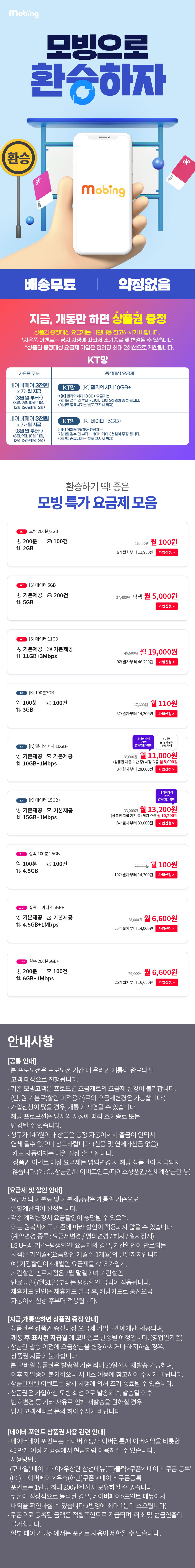Click the 배송무료 banner text
The image size is (195, 1568).
pyautogui.click(x=50, y=284)
